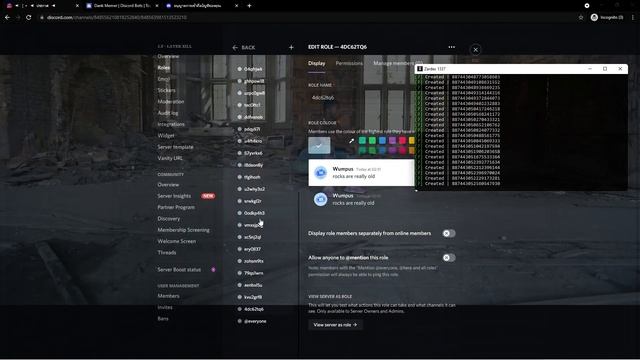Switch to the Display tab
640x360 pixels.
click(317, 63)
